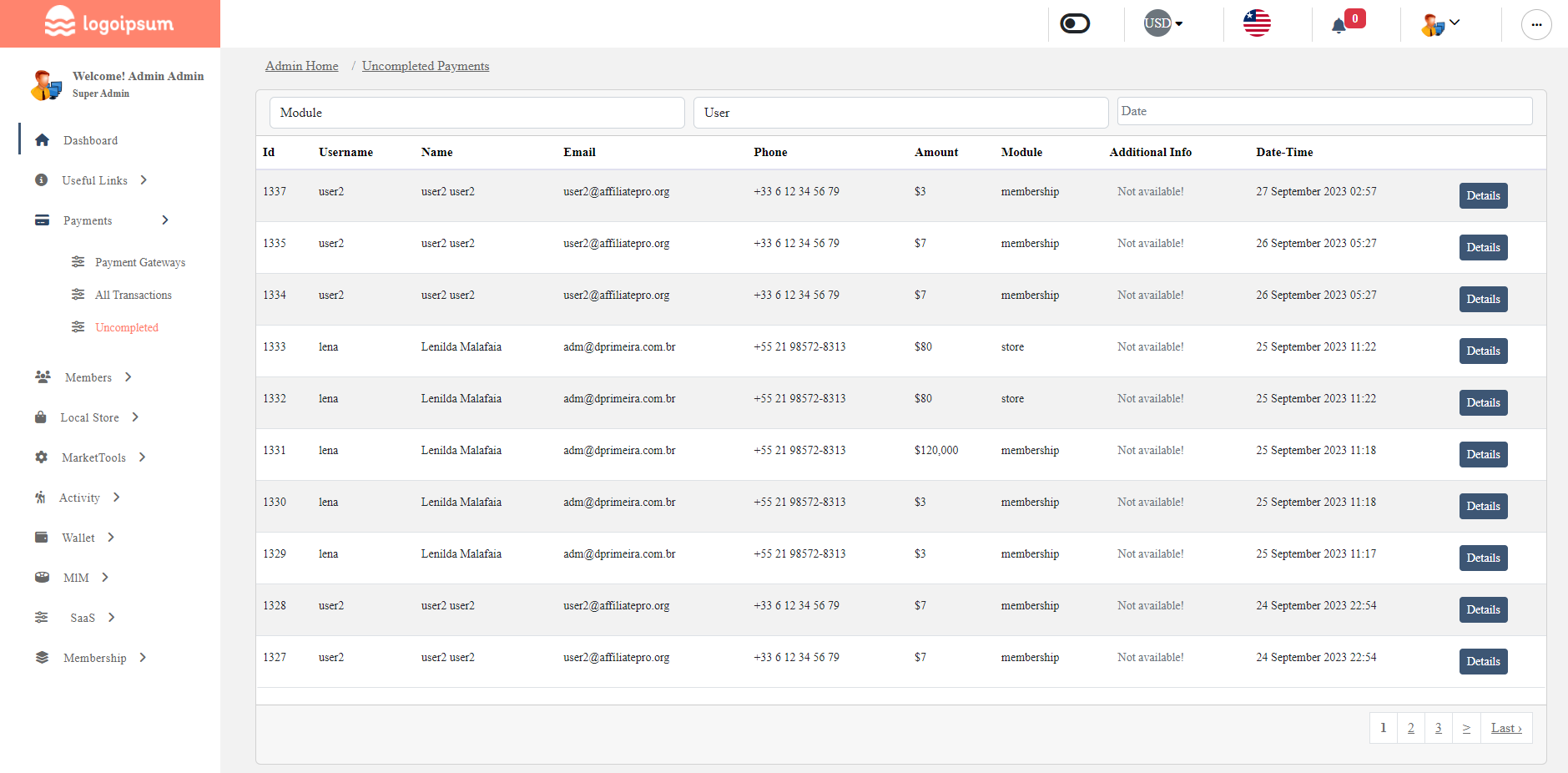
Task: Click the All Transactions icon
Action: [78, 294]
